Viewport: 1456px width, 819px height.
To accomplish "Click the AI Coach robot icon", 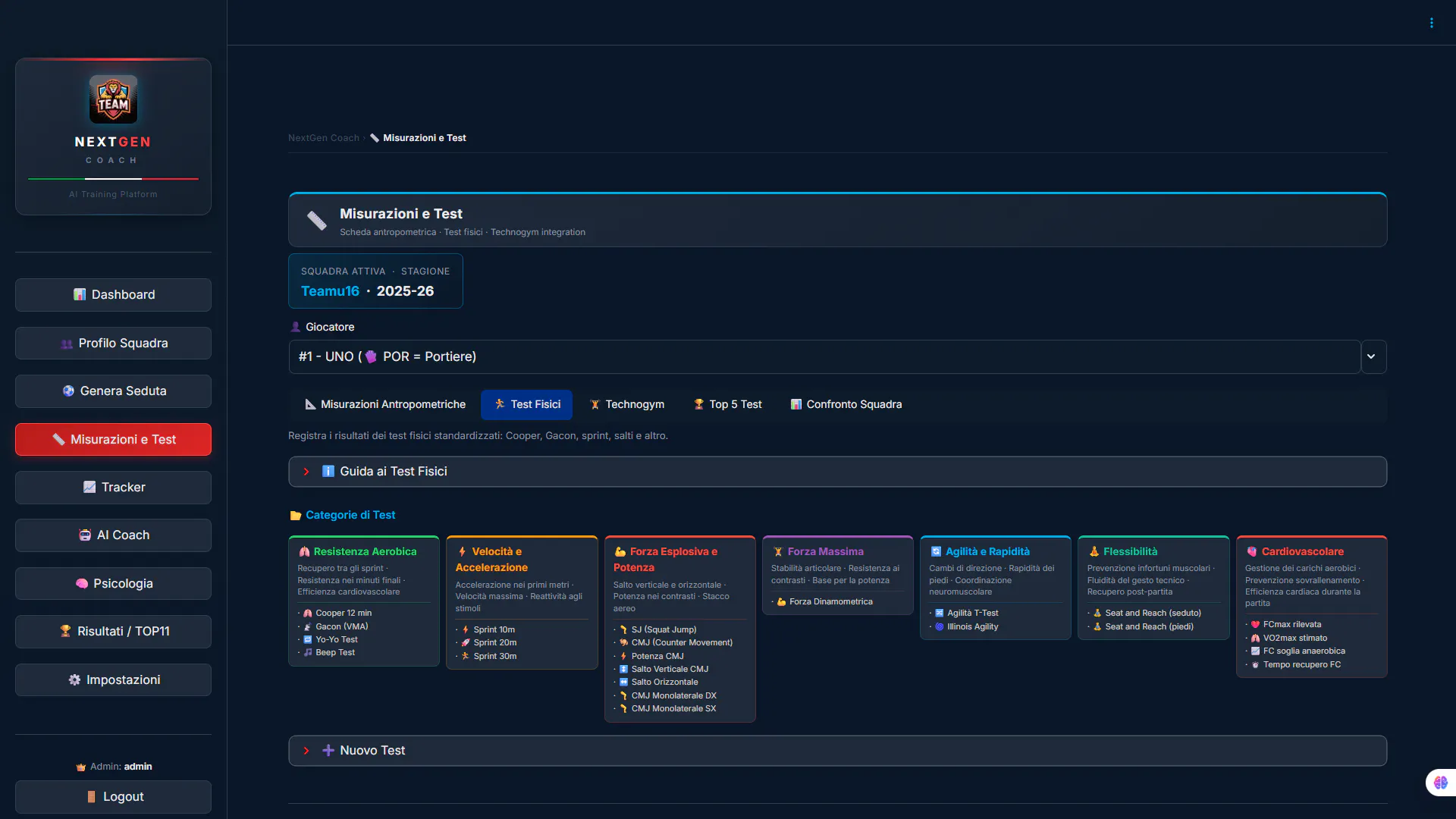I will point(85,535).
